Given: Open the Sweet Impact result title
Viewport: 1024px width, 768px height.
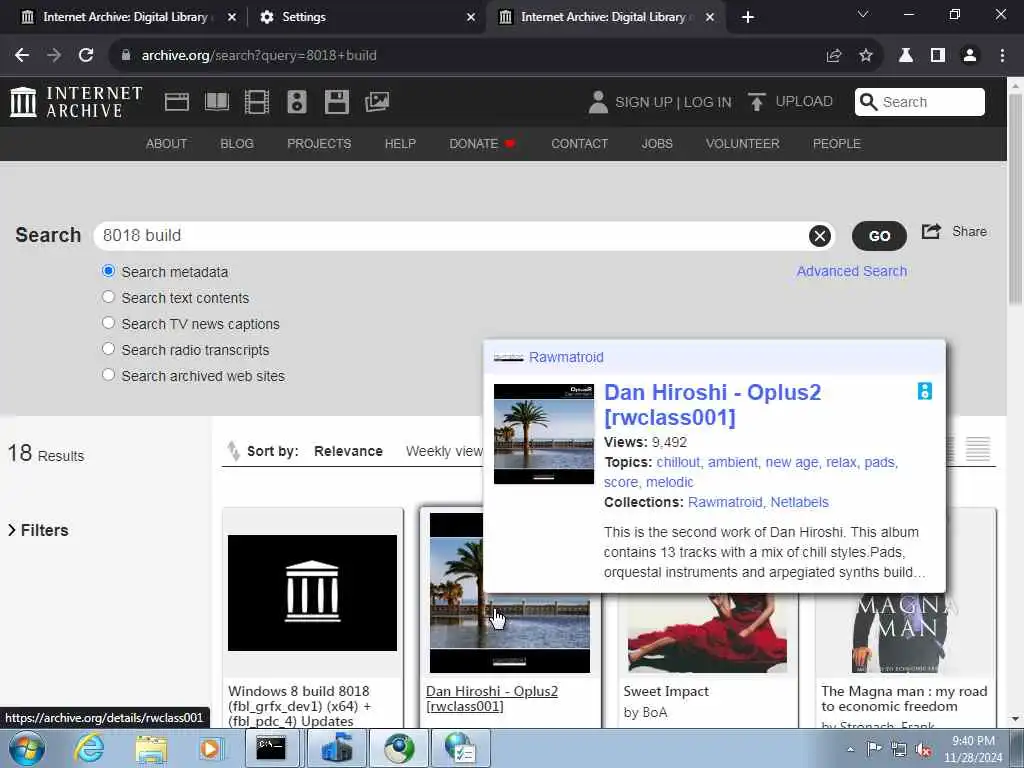Looking at the screenshot, I should click(x=665, y=691).
